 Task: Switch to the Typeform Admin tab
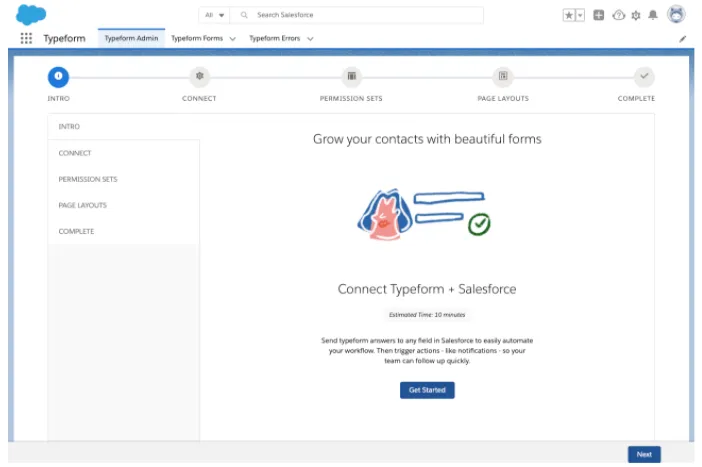[131, 39]
